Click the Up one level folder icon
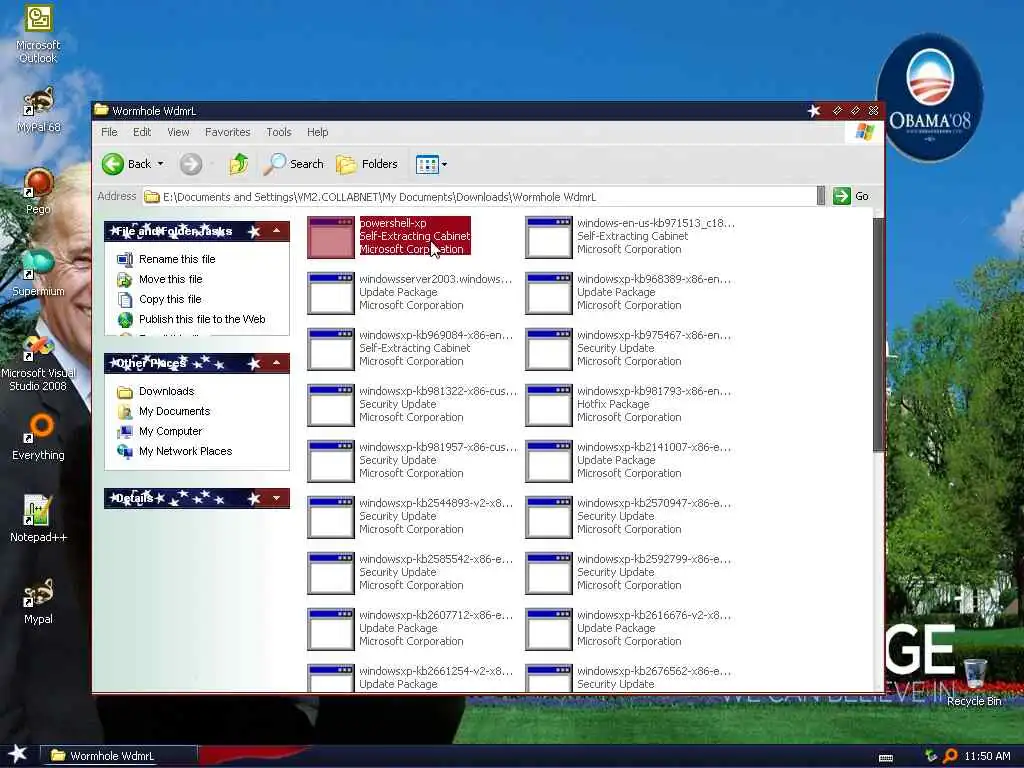 238,164
